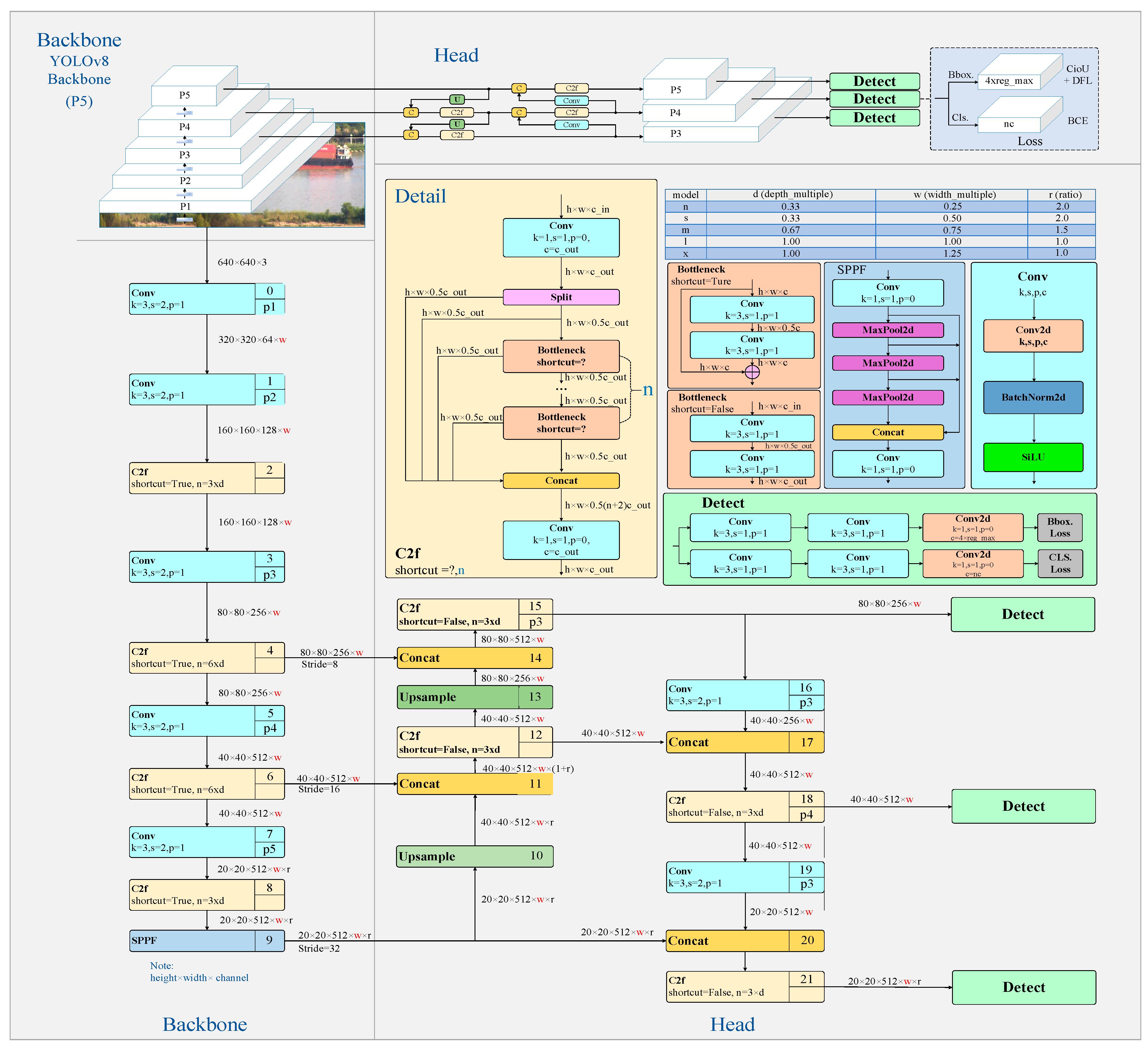
Task: Click the Detect box fed by 80×80×256×w
Action: click(x=1022, y=614)
